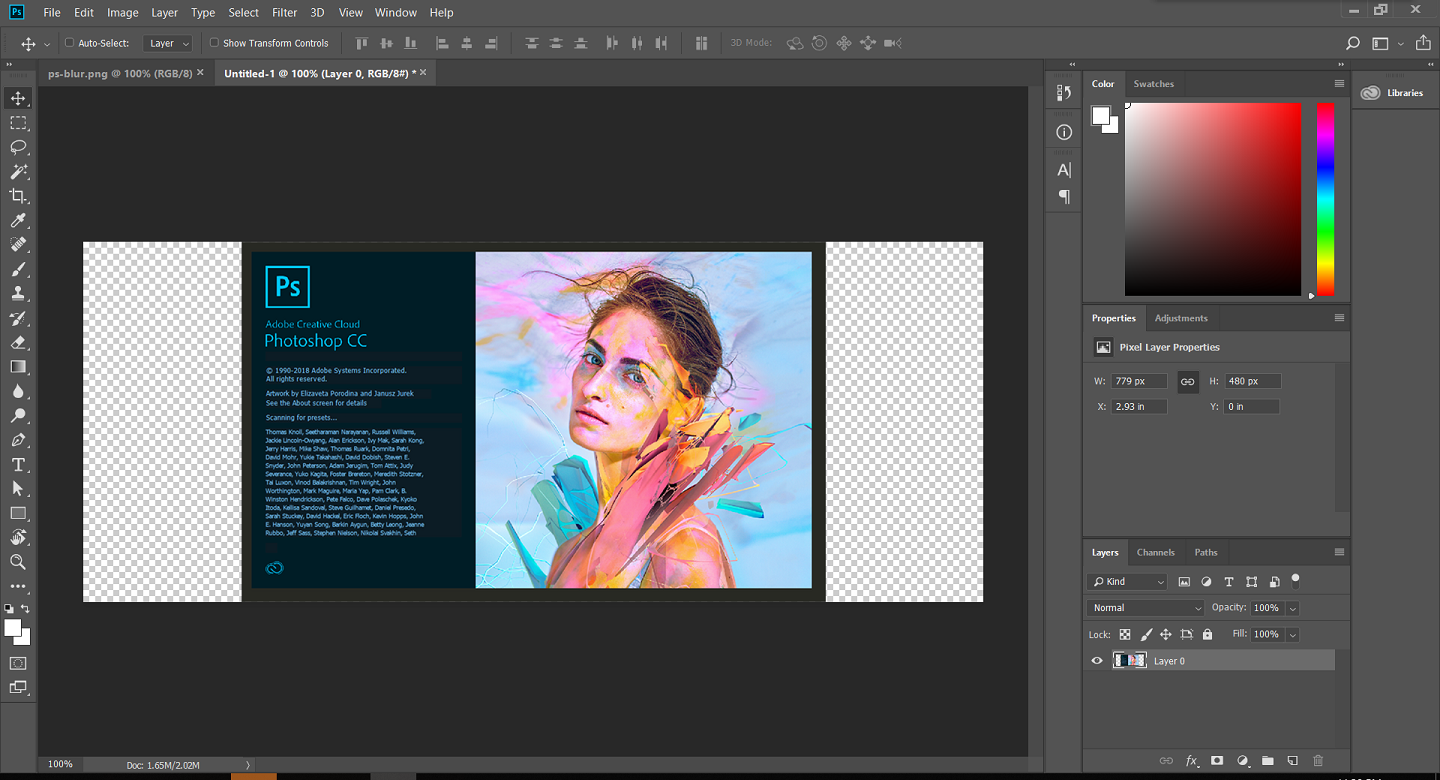Select the Rectangle shape tool
The height and width of the screenshot is (780, 1440).
pyautogui.click(x=18, y=513)
